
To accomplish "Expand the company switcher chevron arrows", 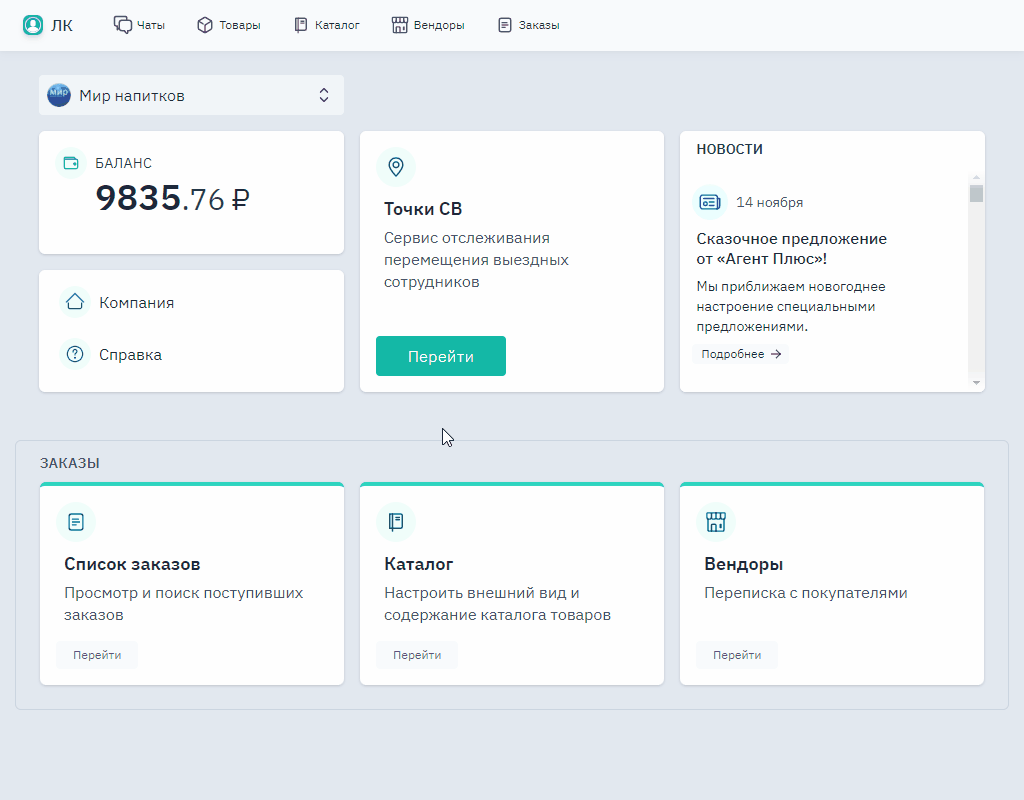I will (323, 94).
